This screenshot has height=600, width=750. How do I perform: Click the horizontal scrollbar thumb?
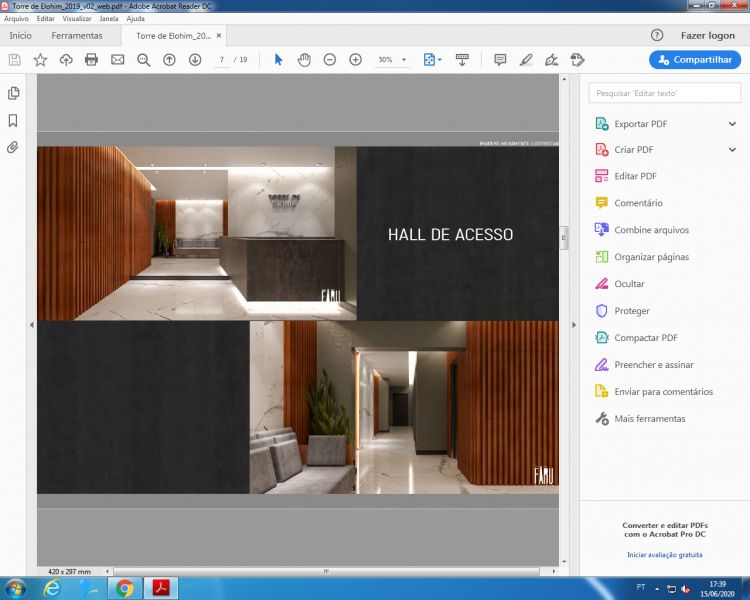coord(326,571)
